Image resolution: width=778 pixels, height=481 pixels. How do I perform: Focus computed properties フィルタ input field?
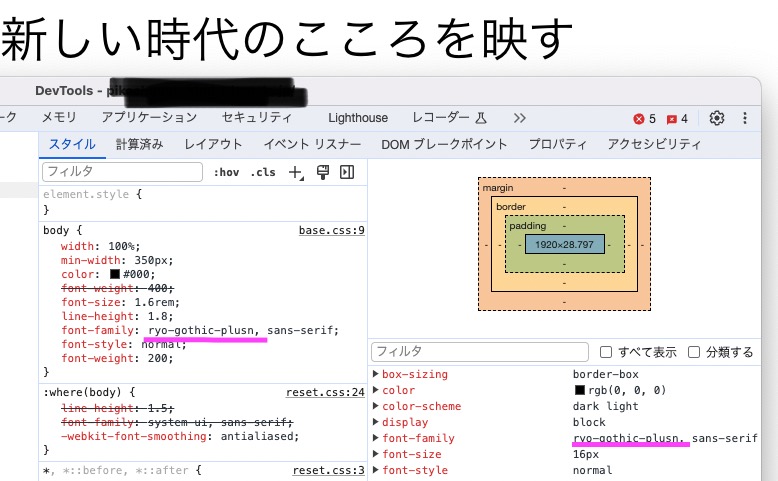[480, 352]
